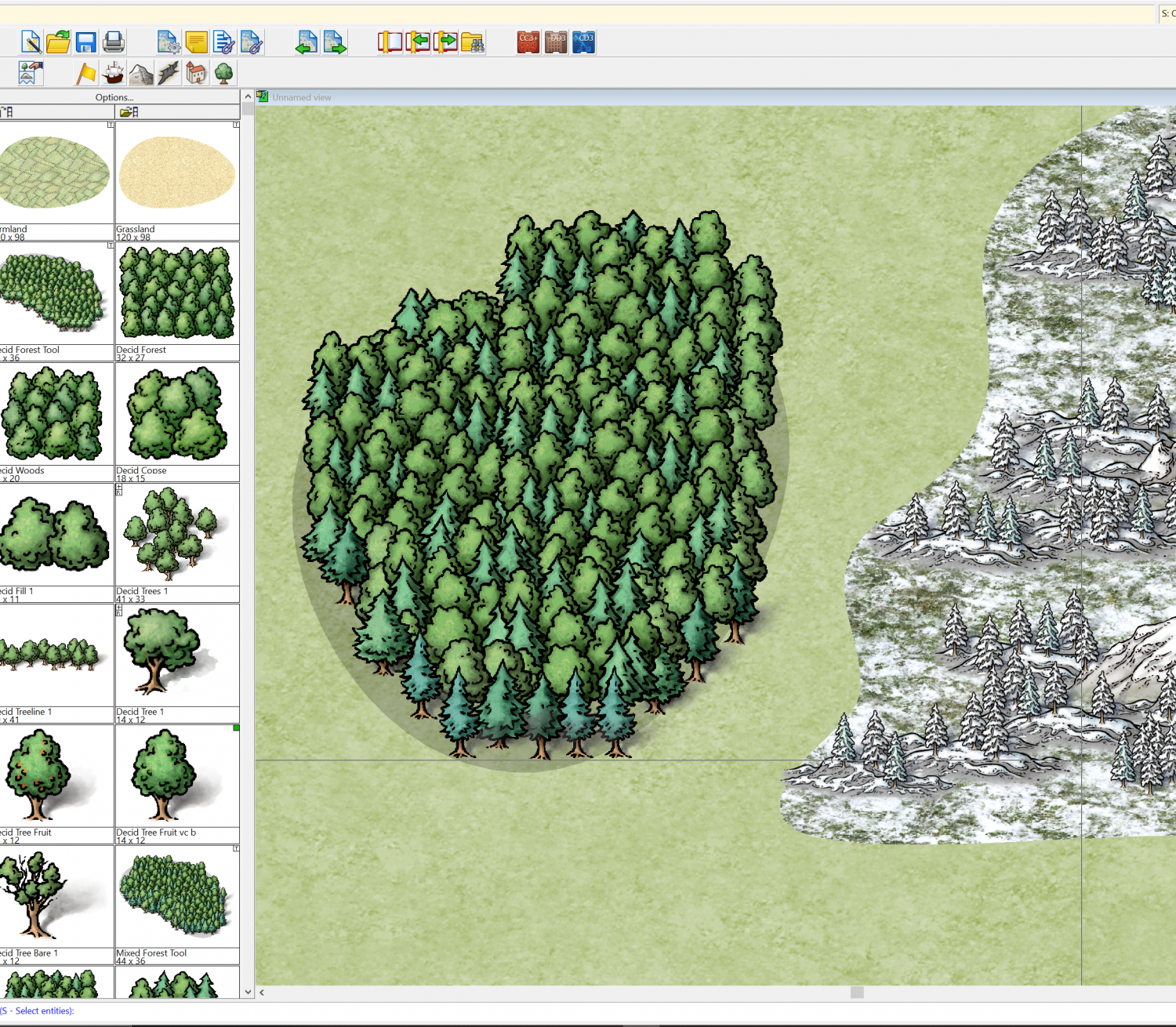This screenshot has width=1176, height=1027.
Task: Select the Decid Copse symbol thumbnail
Action: pos(177,414)
